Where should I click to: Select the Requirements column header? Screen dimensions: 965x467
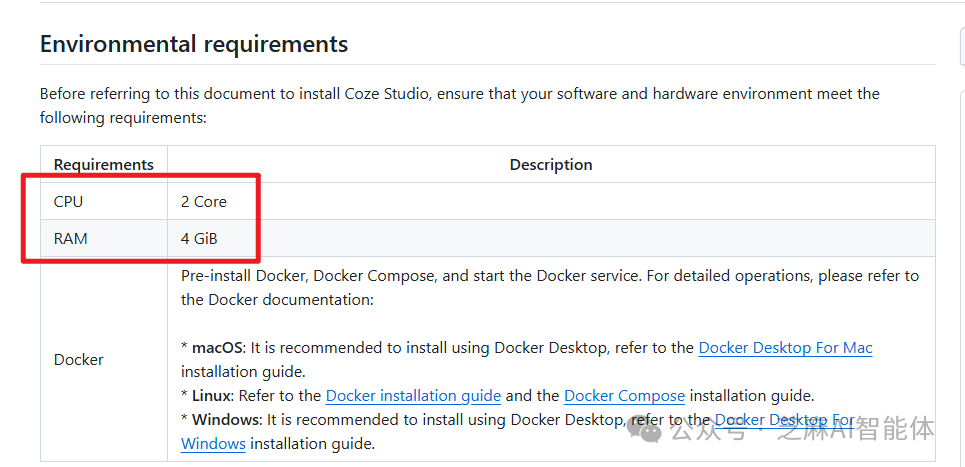point(104,164)
